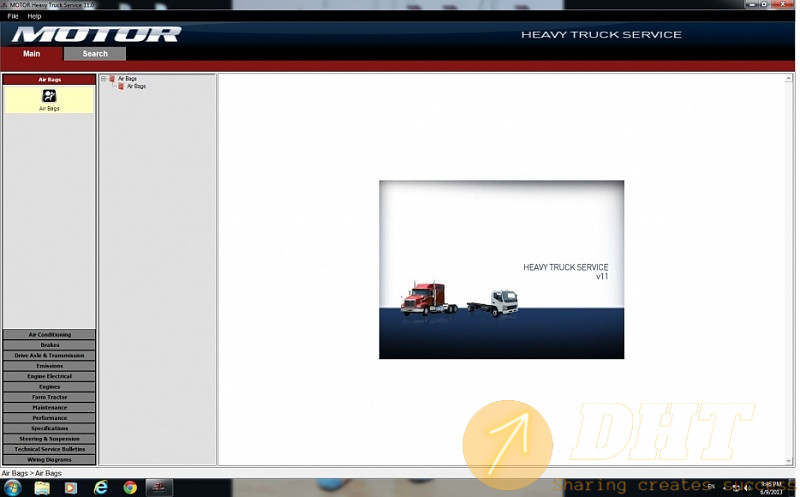Click the Heavy Truck Service v11 splash image
The height and width of the screenshot is (497, 800).
click(501, 269)
